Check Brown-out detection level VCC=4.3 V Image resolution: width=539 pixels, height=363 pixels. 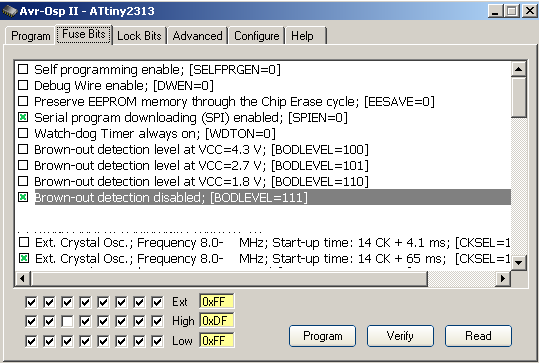[23, 149]
